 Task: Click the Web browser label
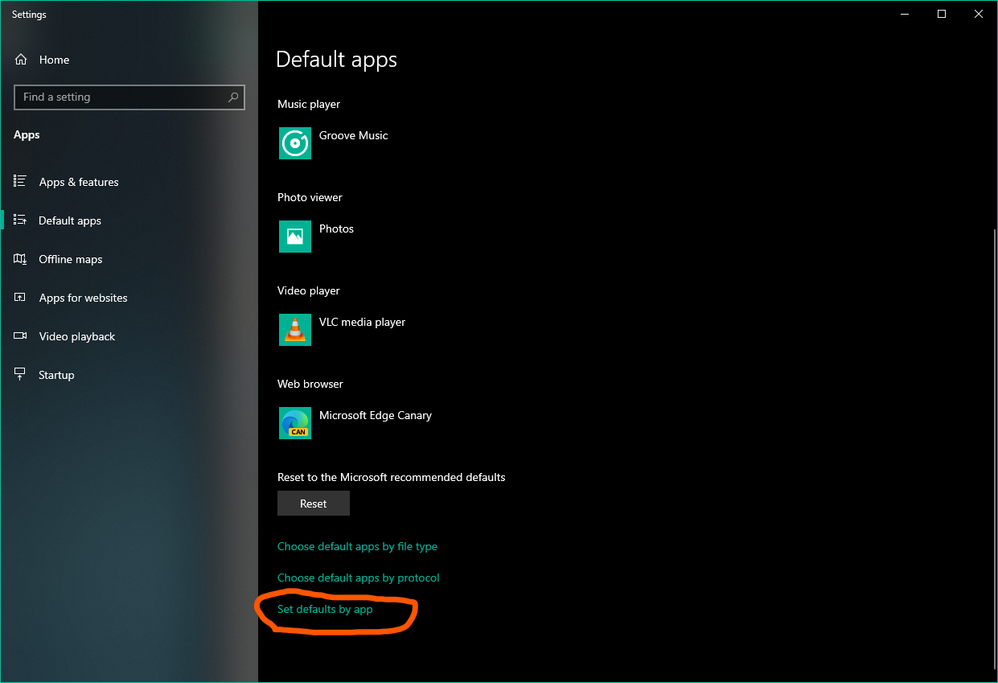point(310,384)
